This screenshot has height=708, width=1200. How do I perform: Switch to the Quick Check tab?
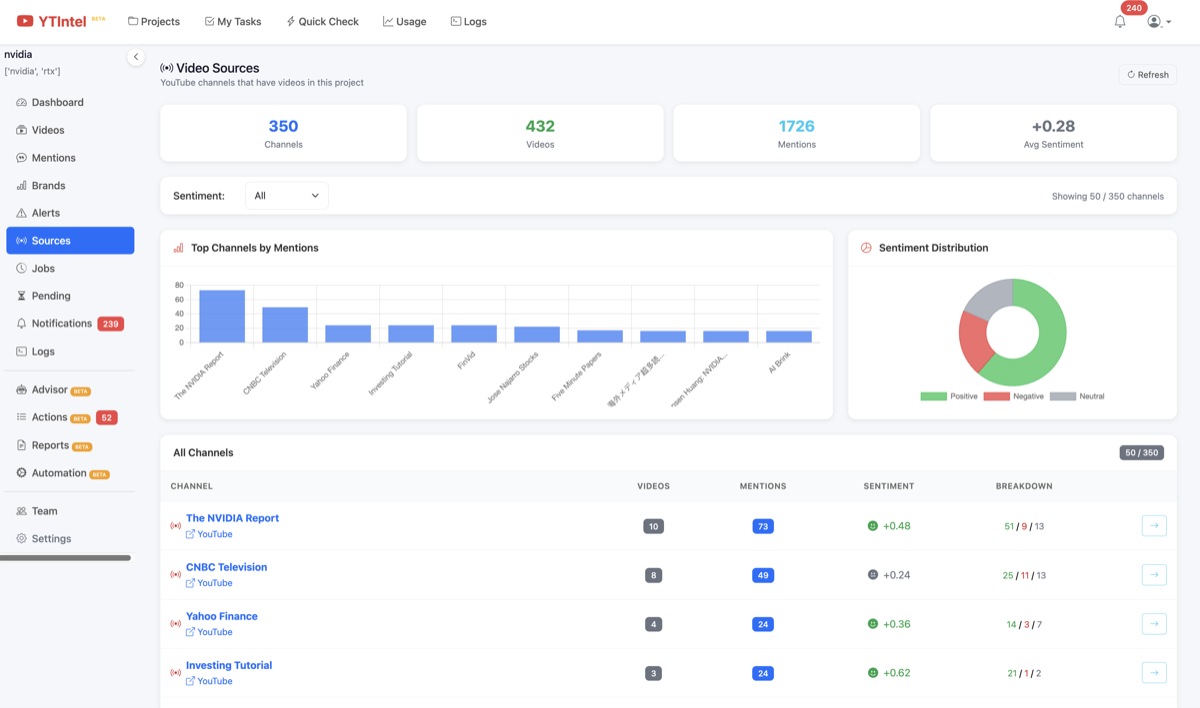click(322, 22)
